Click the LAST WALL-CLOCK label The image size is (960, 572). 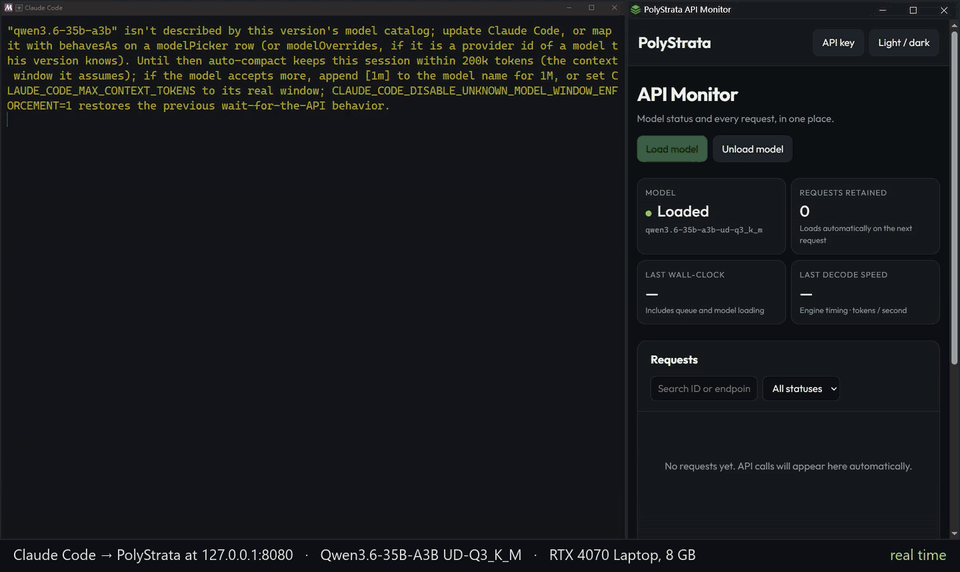click(x=684, y=274)
